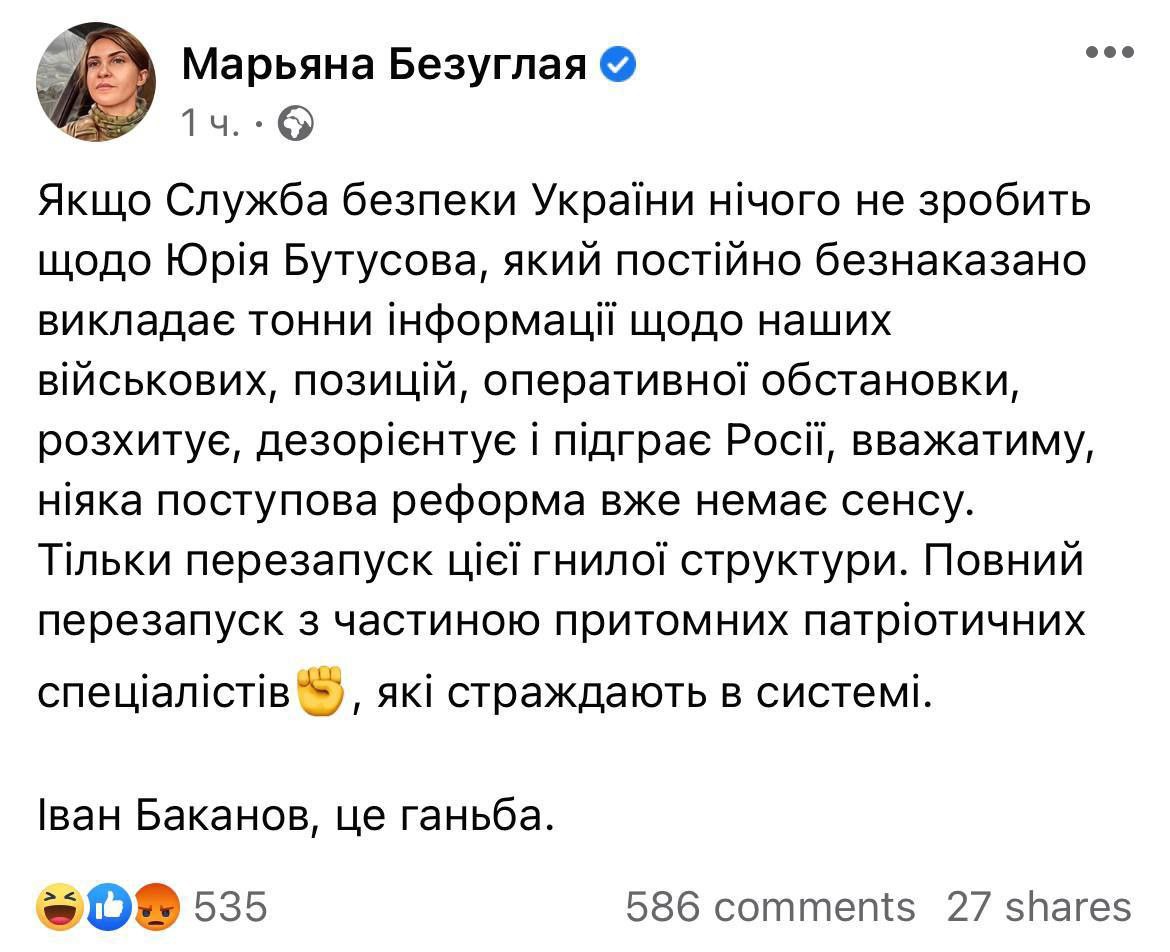This screenshot has height=952, width=1170.
Task: Click the line "Іван Баканов, це ганьба."
Action: 294,819
